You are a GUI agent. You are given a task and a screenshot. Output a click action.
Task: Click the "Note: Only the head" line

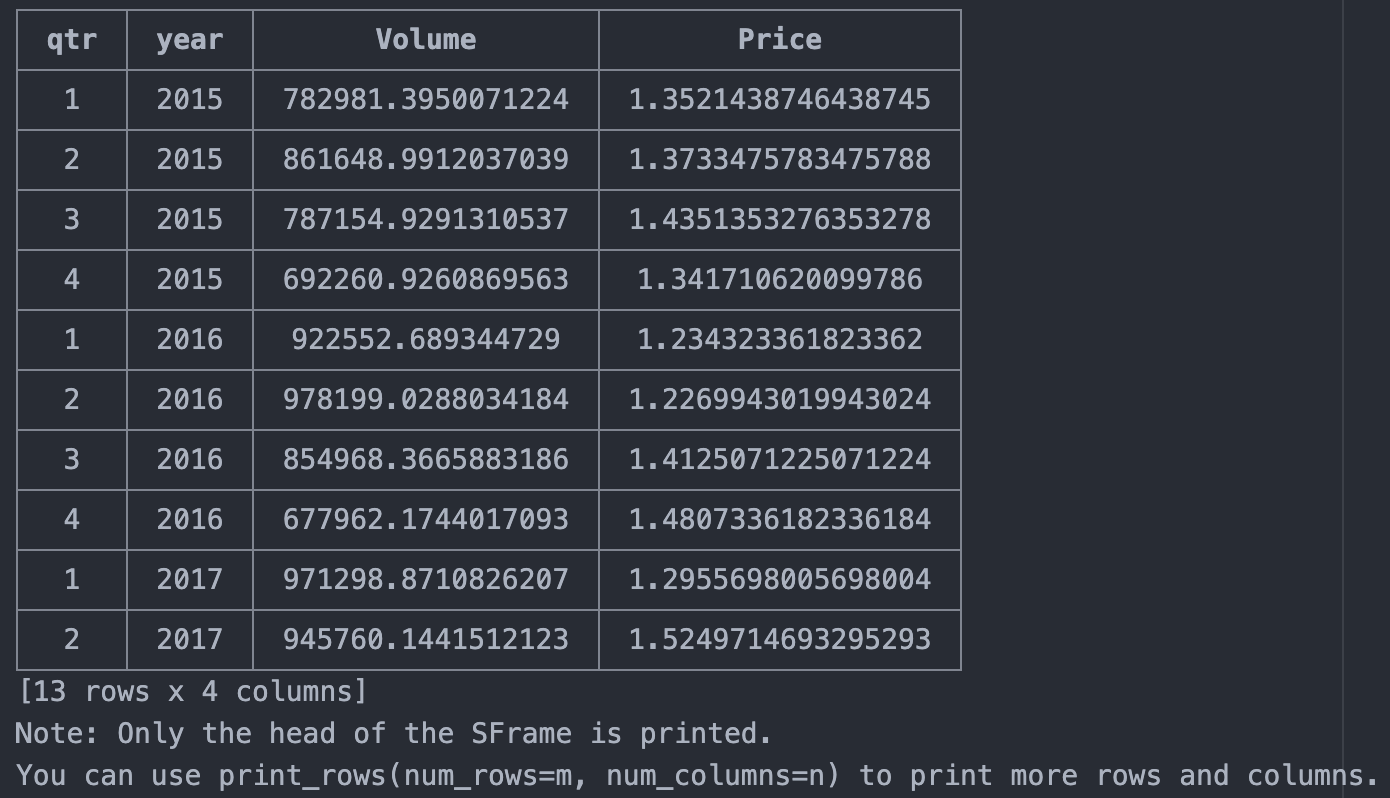point(393,734)
